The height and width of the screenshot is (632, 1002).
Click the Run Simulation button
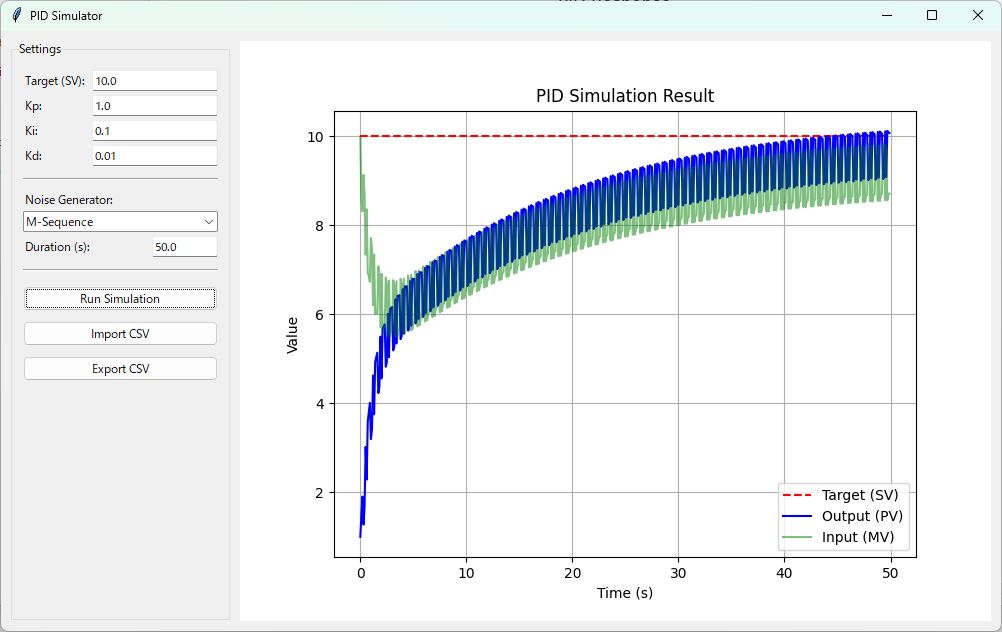tap(120, 299)
